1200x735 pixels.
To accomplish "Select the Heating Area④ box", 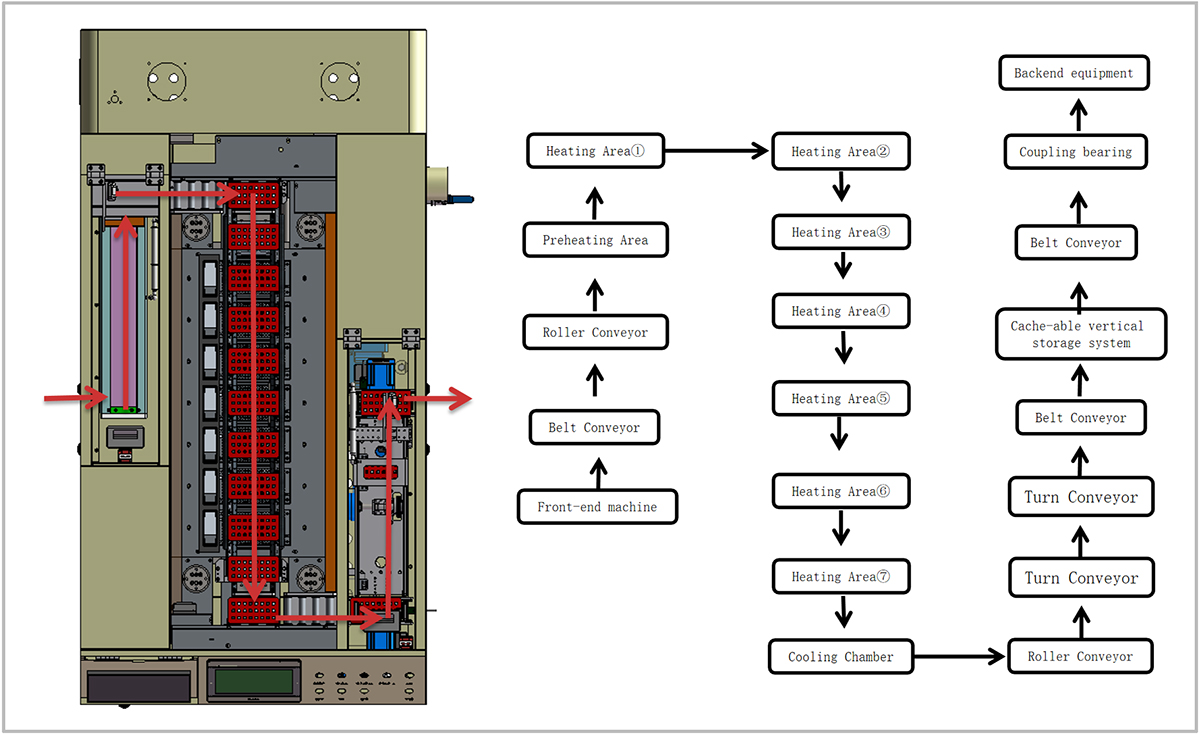I will 840,311.
